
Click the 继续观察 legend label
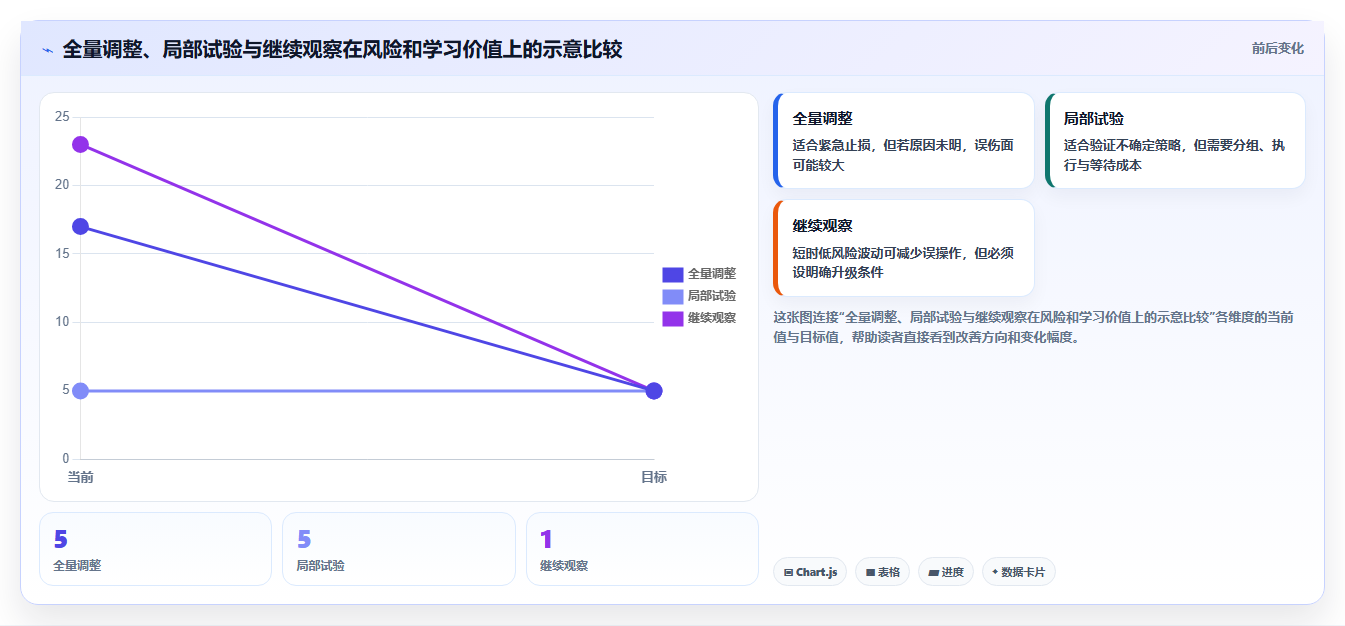click(712, 318)
